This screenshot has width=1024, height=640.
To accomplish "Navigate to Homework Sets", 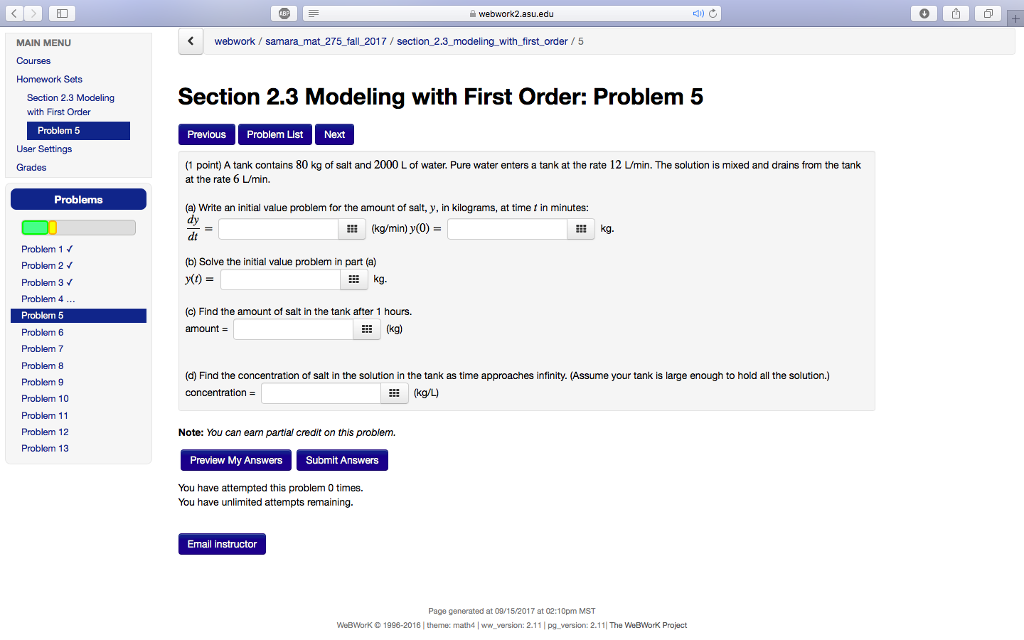I will (x=49, y=79).
